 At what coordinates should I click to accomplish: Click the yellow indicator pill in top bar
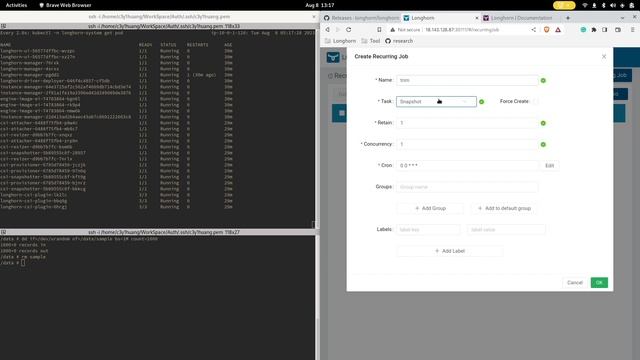point(564,5)
